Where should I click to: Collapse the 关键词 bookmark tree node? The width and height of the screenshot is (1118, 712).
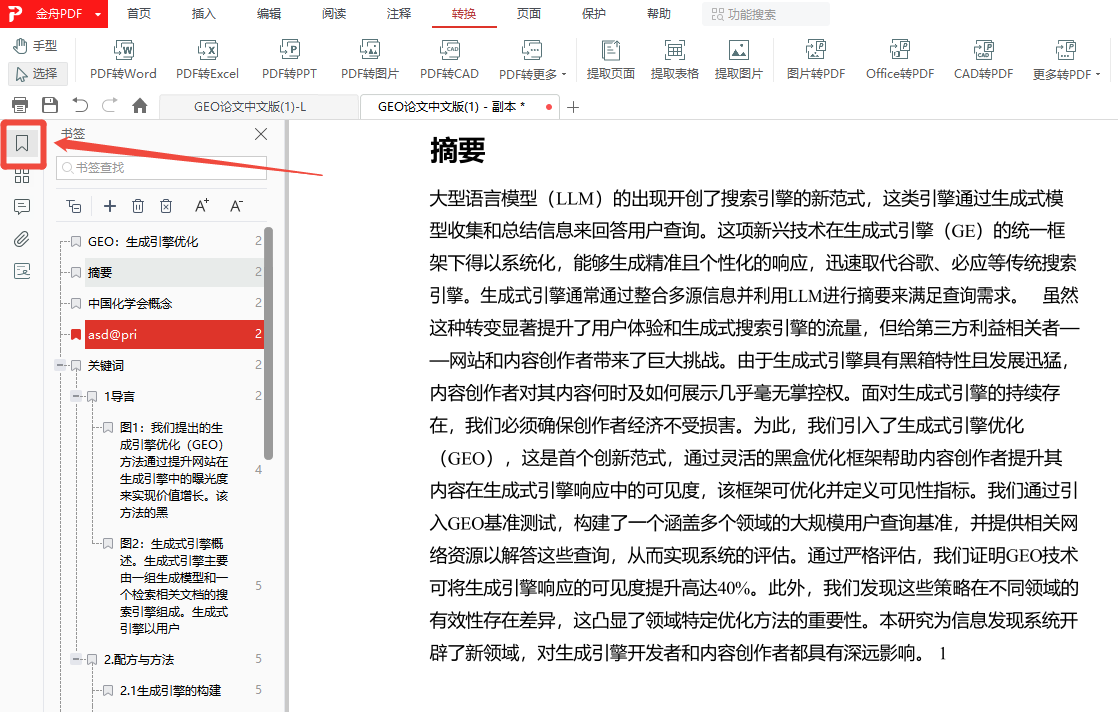pos(60,366)
